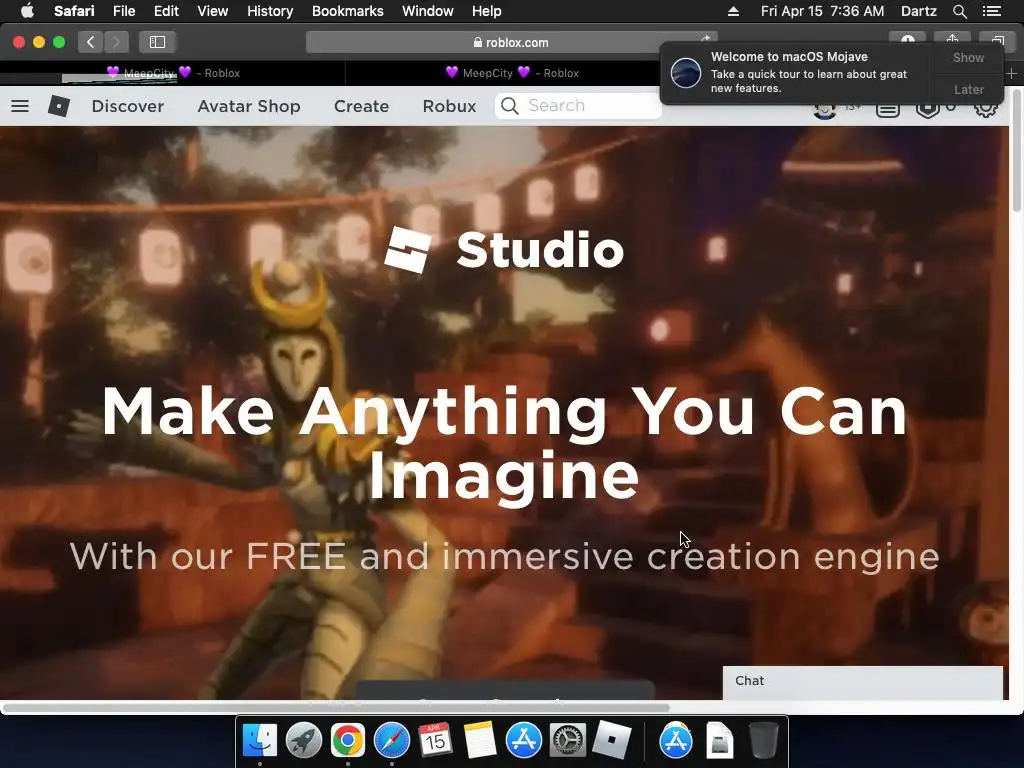
Task: Open the History menu
Action: click(270, 11)
